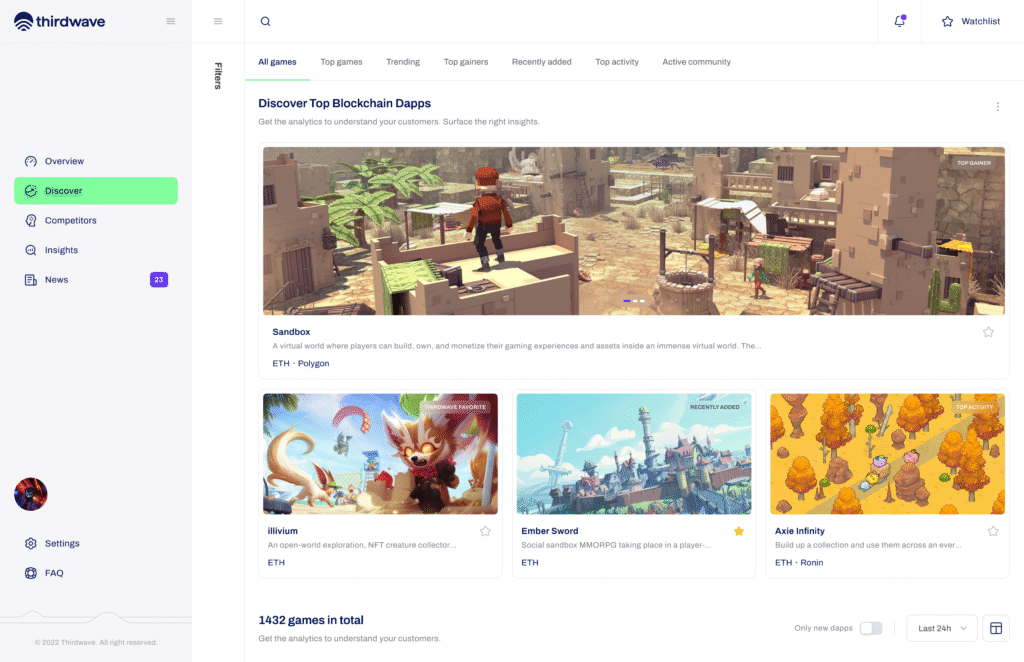Image resolution: width=1024 pixels, height=662 pixels.
Task: Unstar the Ember Sword game
Action: click(x=739, y=531)
